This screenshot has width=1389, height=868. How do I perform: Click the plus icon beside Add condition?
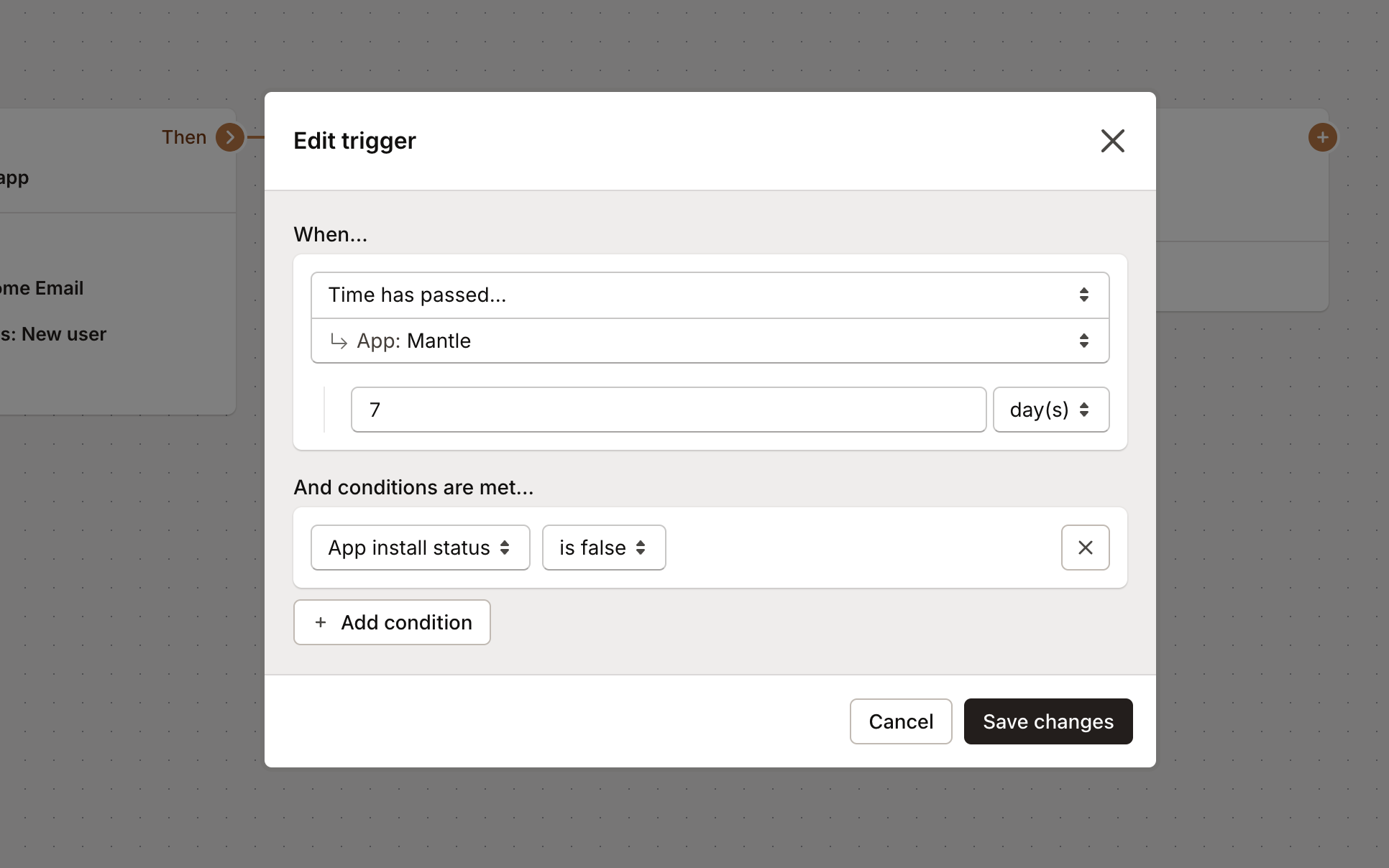[x=321, y=622]
